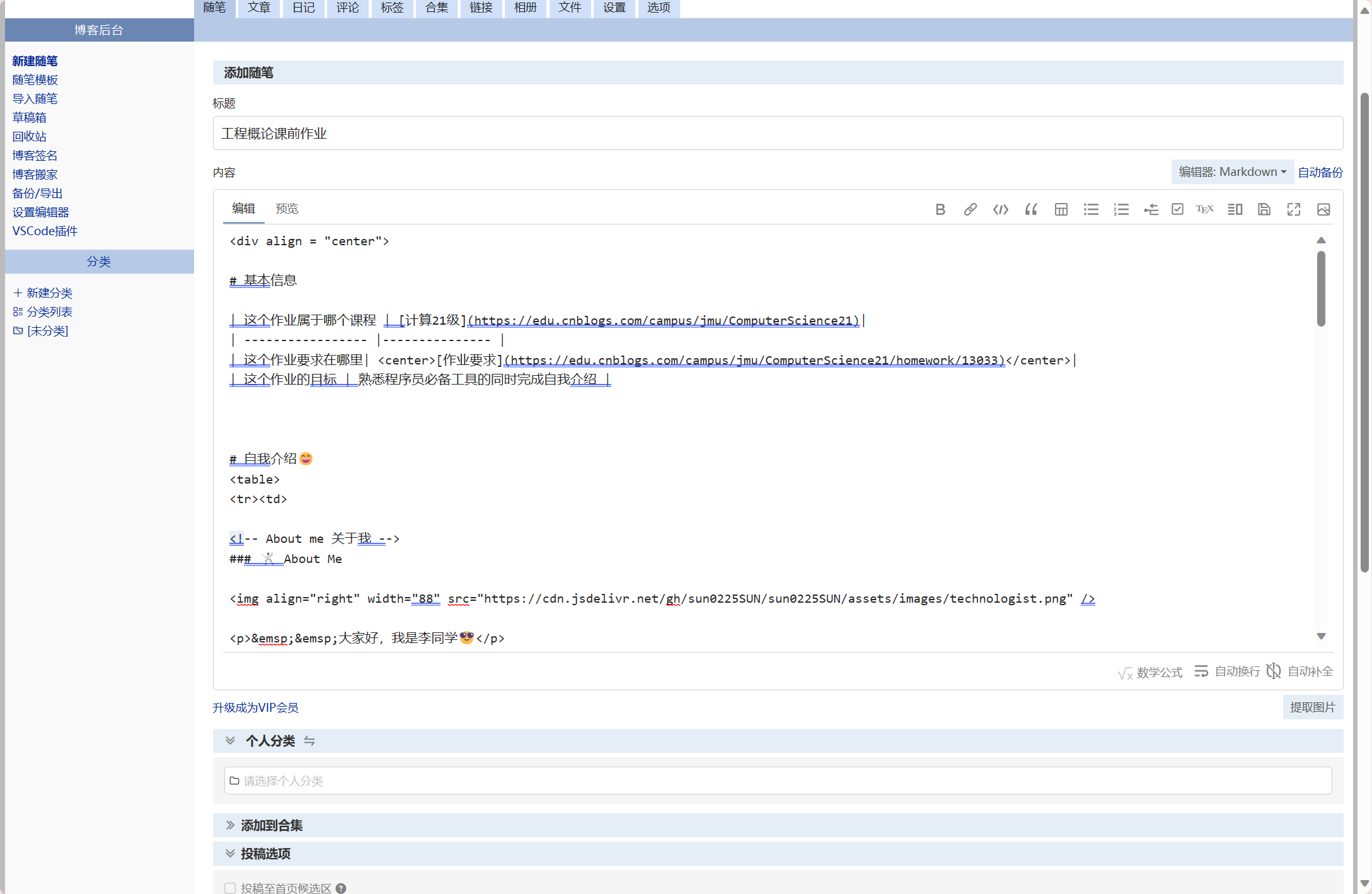Click the editor's vertical scrollbar thumb
The width and height of the screenshot is (1372, 894).
coord(1321,289)
